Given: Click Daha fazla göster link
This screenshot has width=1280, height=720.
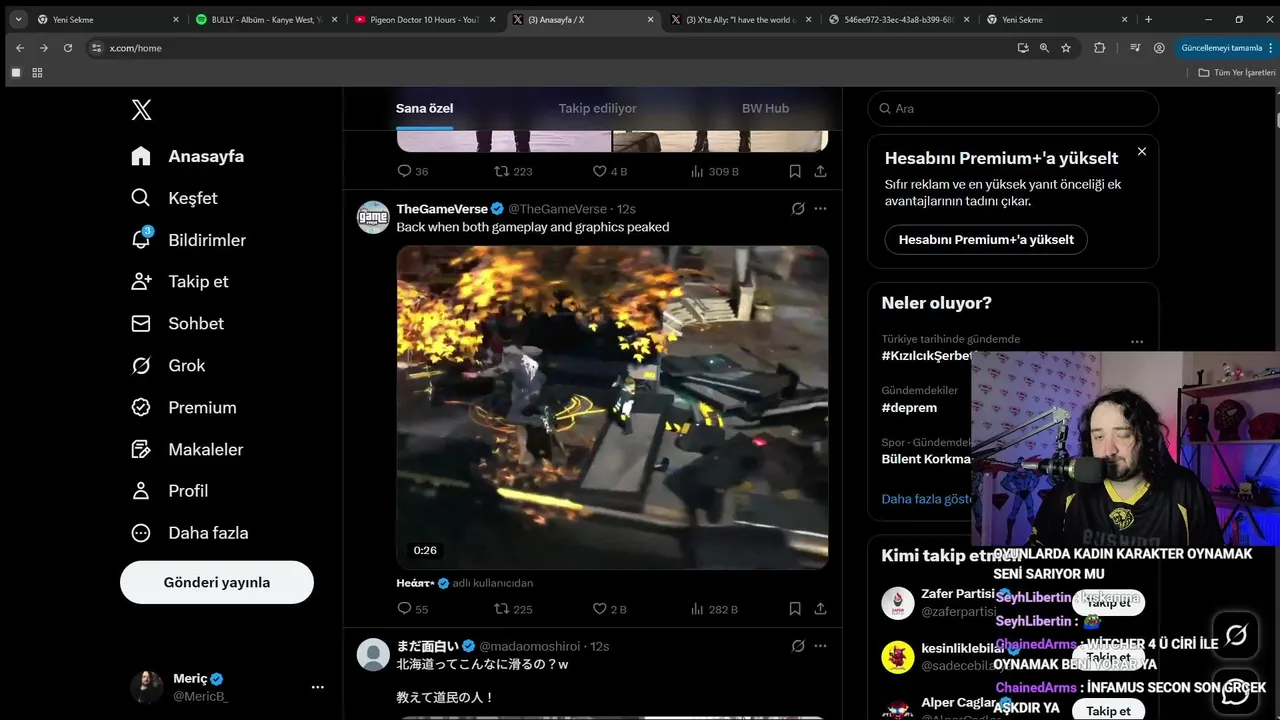Looking at the screenshot, I should 926,498.
